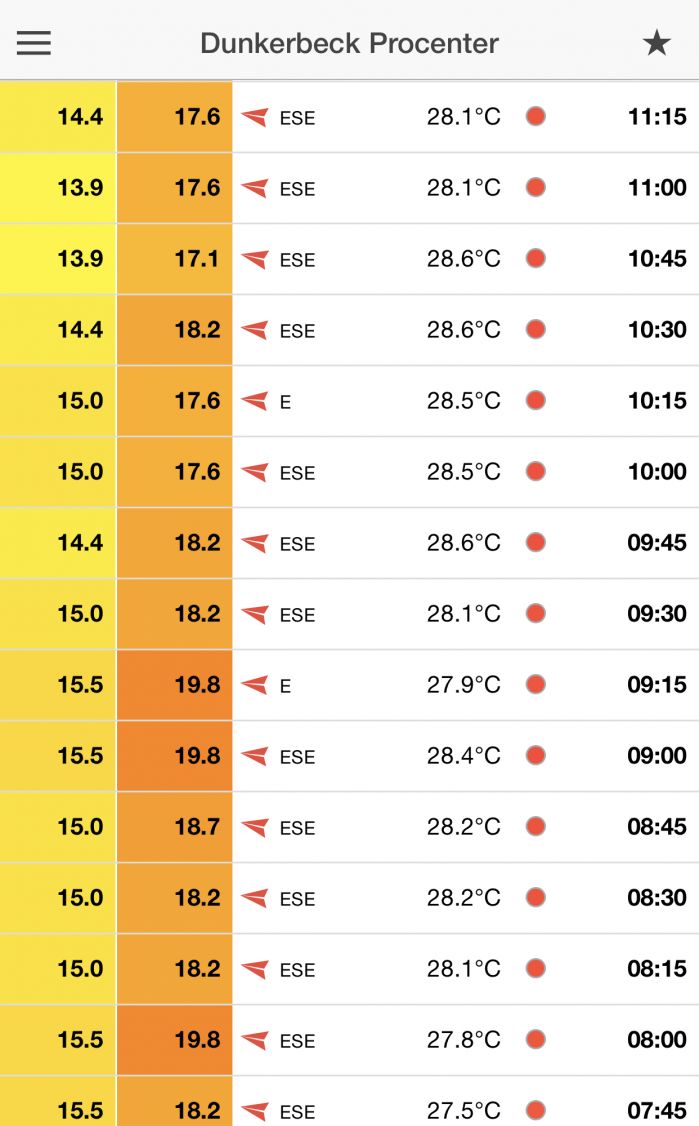
Task: Select the 09:00 time label
Action: 657,756
